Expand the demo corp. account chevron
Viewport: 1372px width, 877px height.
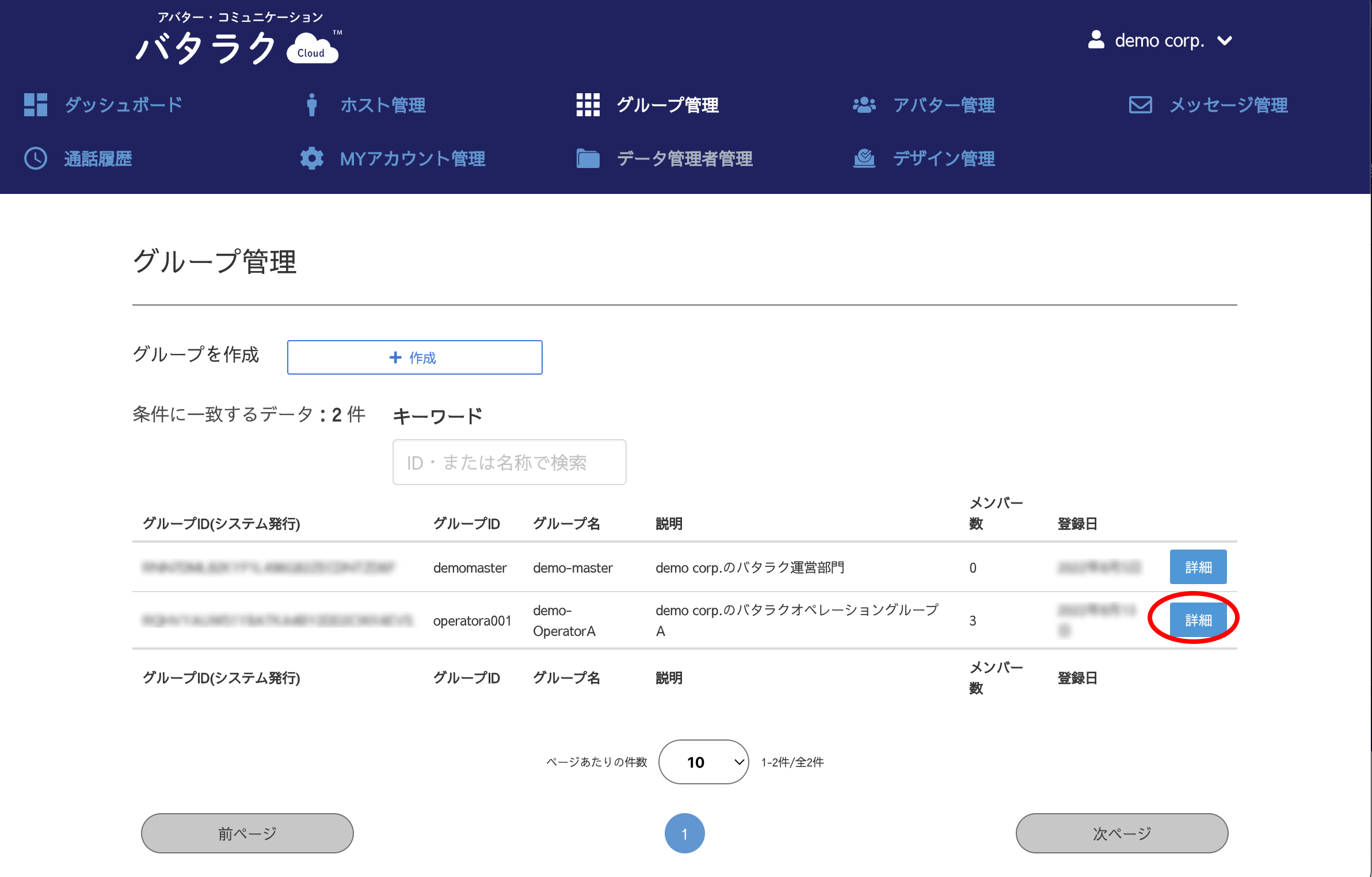[1225, 41]
